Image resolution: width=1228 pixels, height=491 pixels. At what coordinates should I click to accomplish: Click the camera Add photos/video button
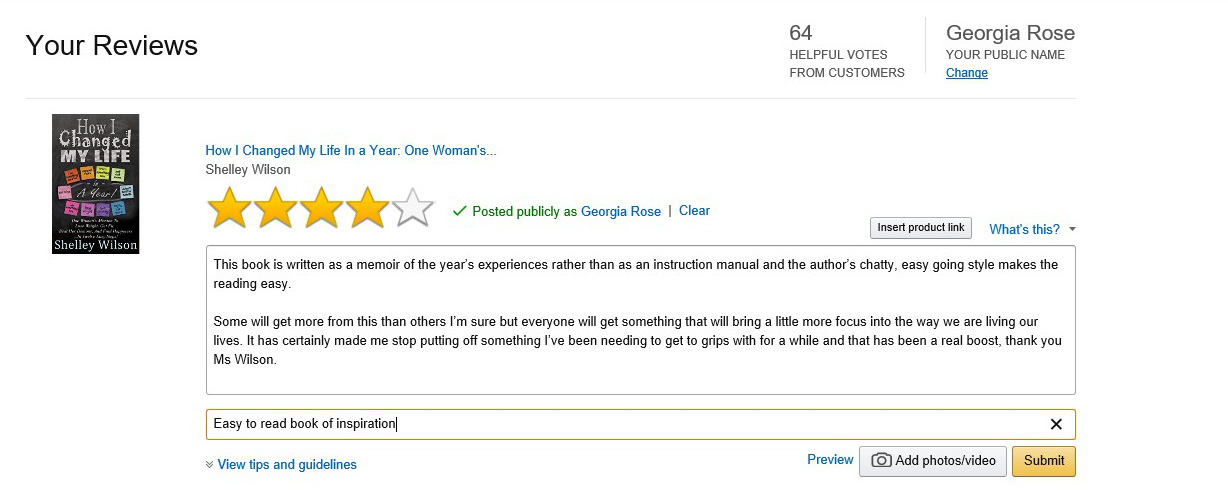click(x=933, y=460)
